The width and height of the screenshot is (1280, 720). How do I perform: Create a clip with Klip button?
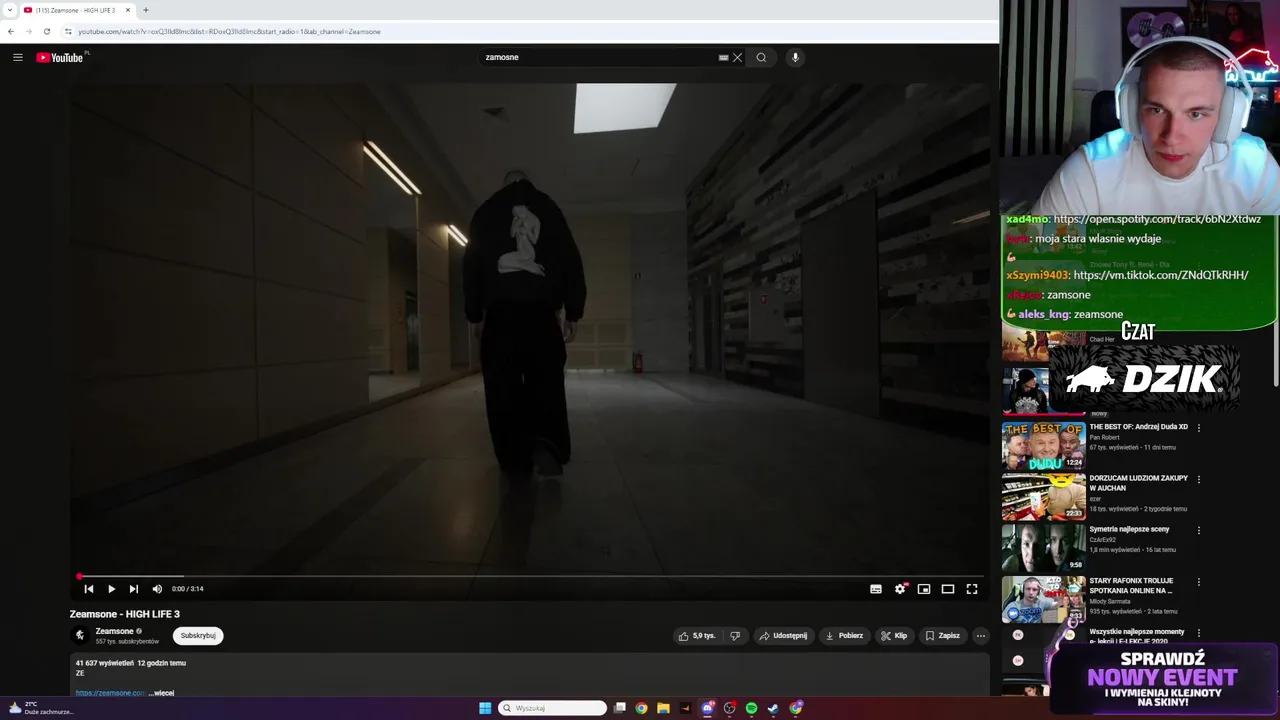click(x=894, y=635)
